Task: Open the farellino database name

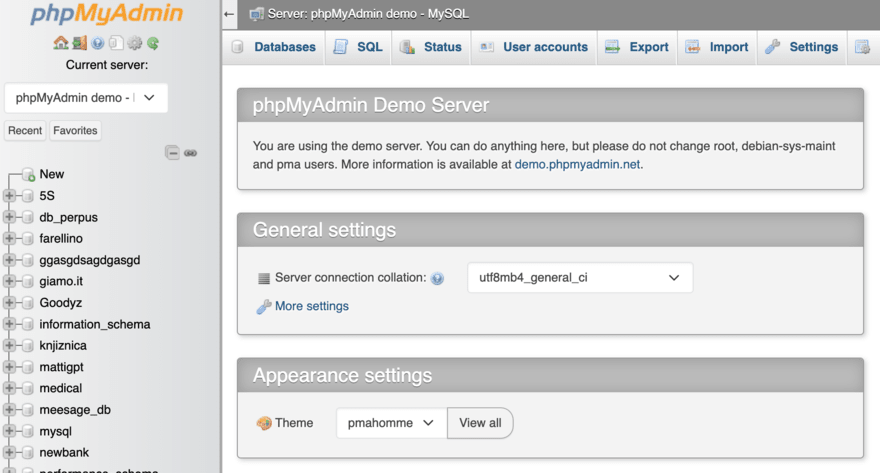Action: click(x=61, y=238)
